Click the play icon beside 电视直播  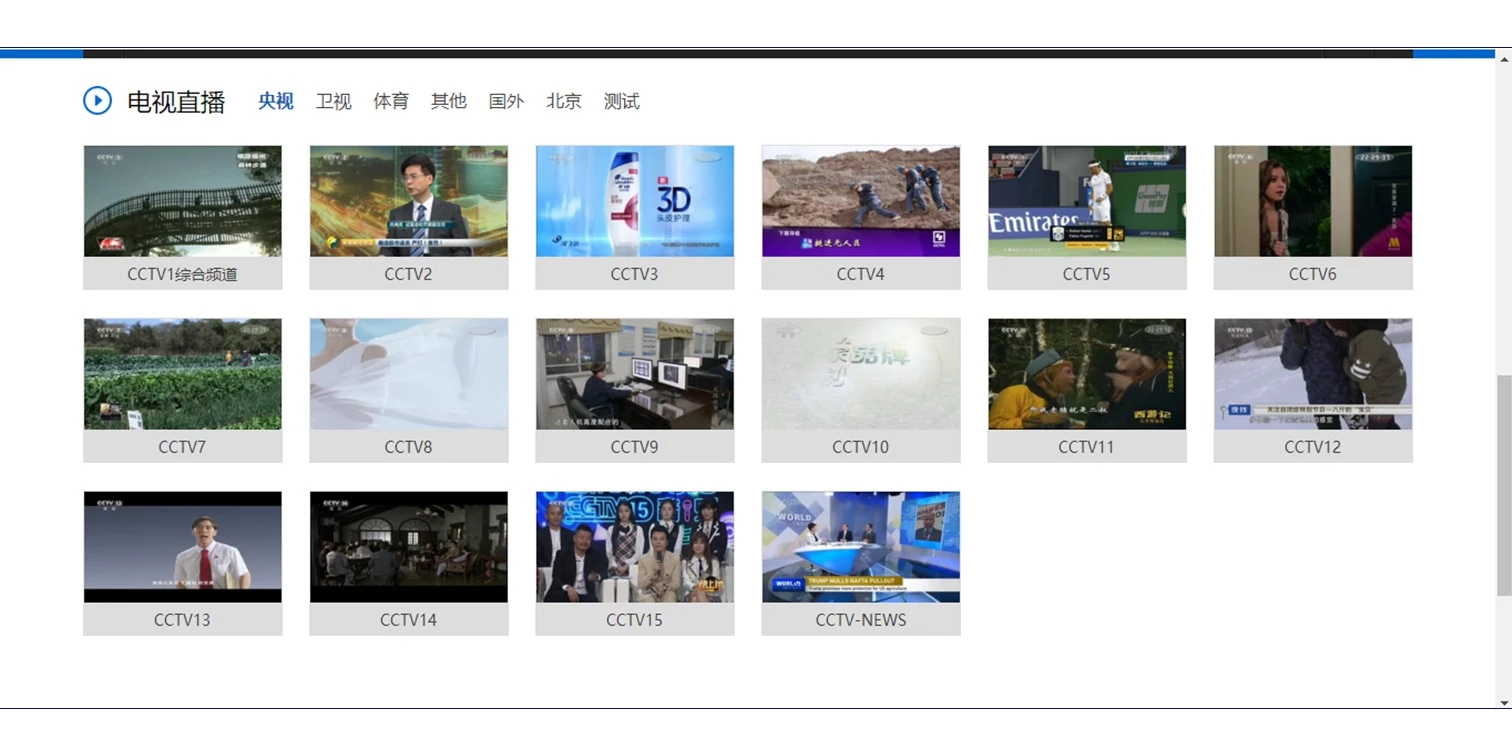[x=97, y=101]
